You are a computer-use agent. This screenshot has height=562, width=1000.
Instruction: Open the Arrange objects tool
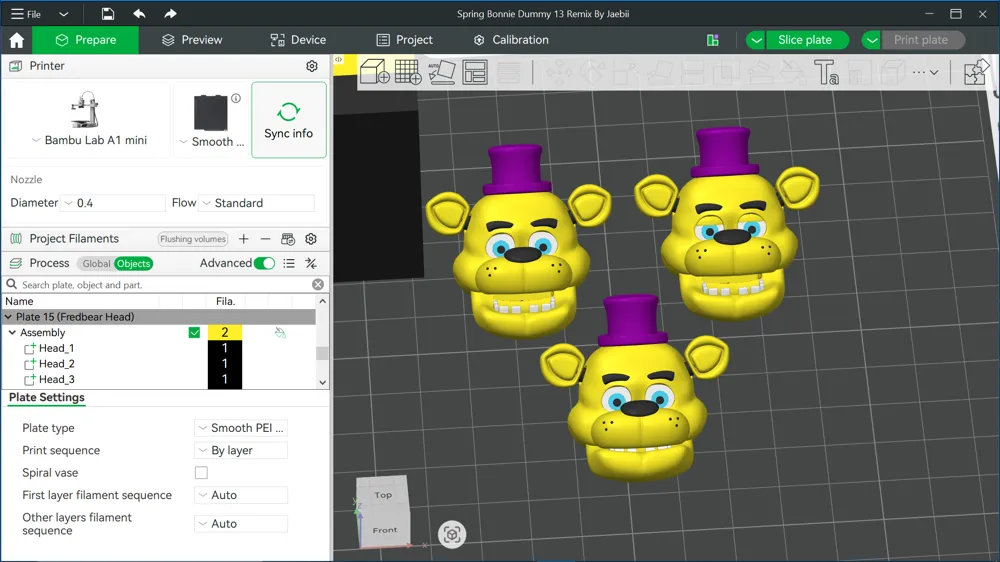(x=475, y=72)
